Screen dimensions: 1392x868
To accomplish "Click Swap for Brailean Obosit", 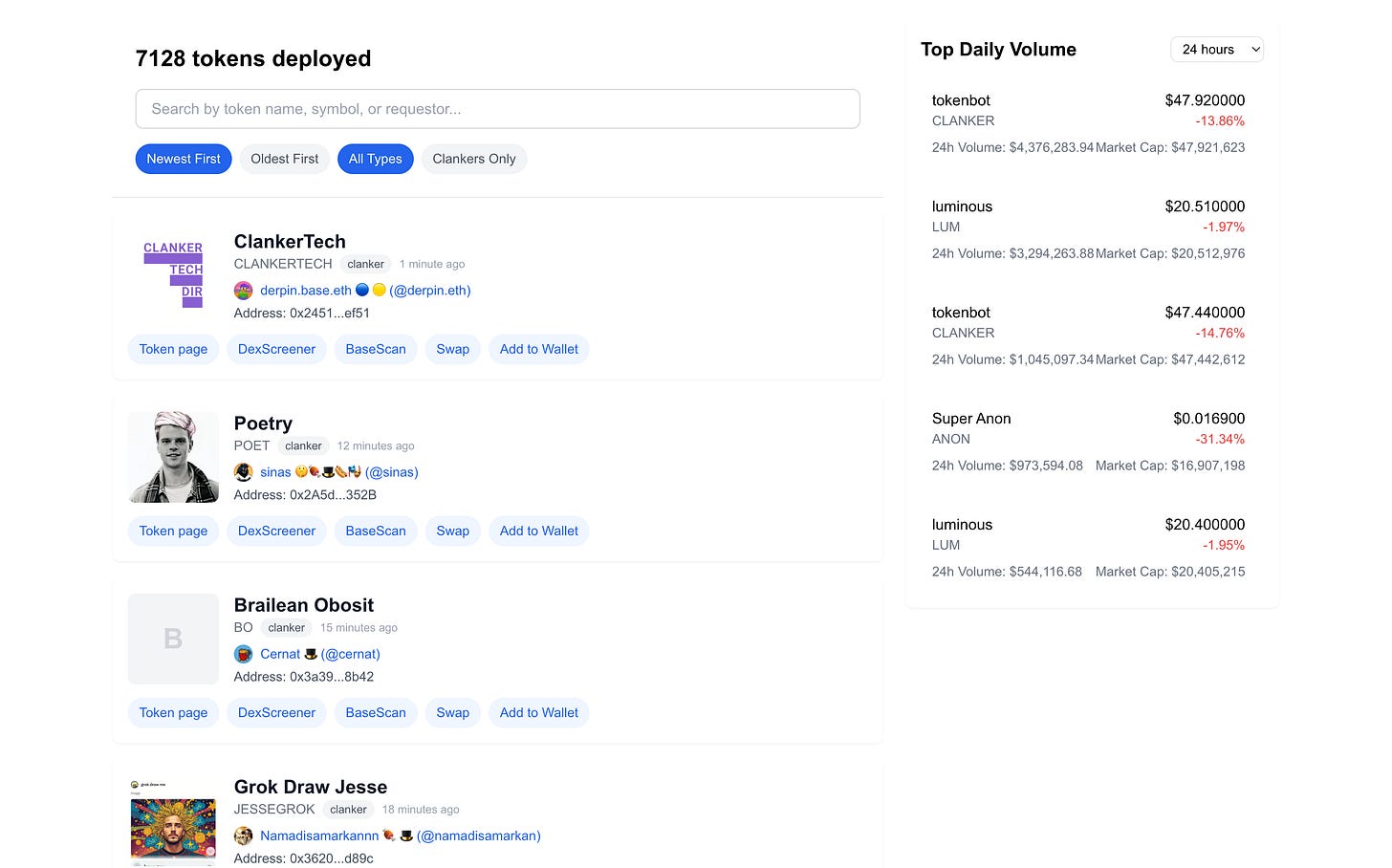I will click(x=453, y=712).
